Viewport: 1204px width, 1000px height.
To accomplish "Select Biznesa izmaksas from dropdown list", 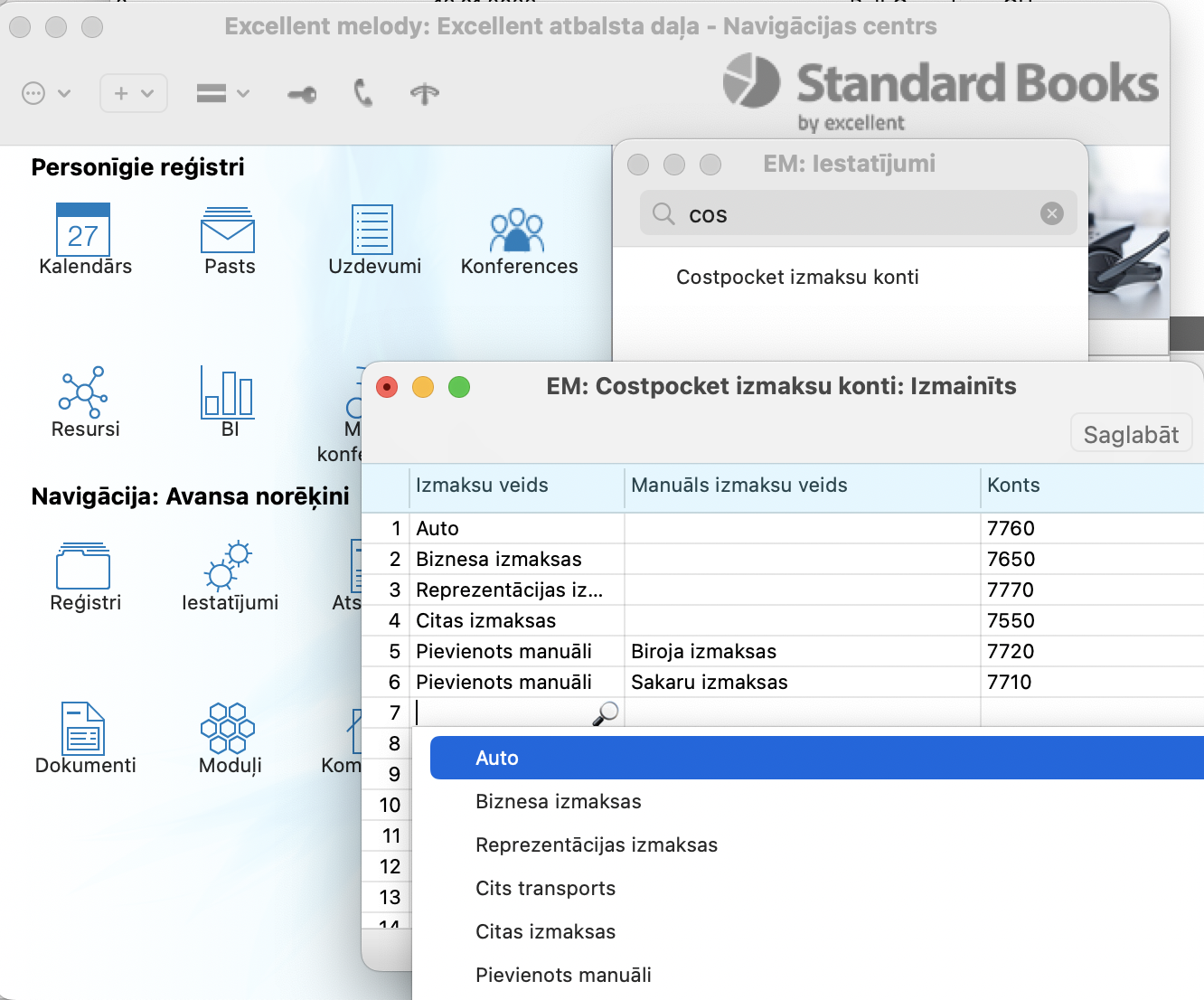I will tap(558, 802).
